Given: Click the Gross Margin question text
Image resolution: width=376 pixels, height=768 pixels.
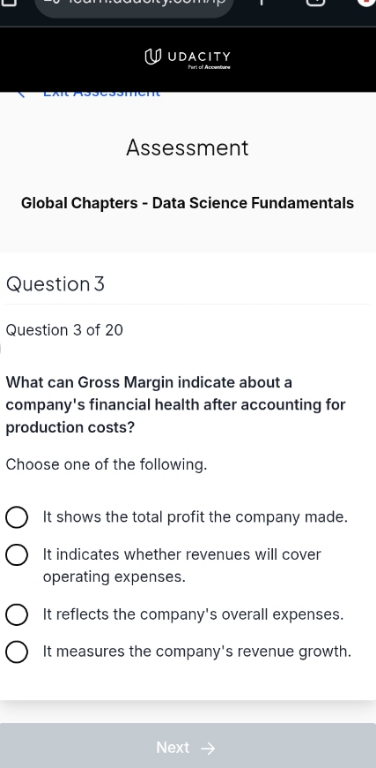Looking at the screenshot, I should click(x=175, y=405).
